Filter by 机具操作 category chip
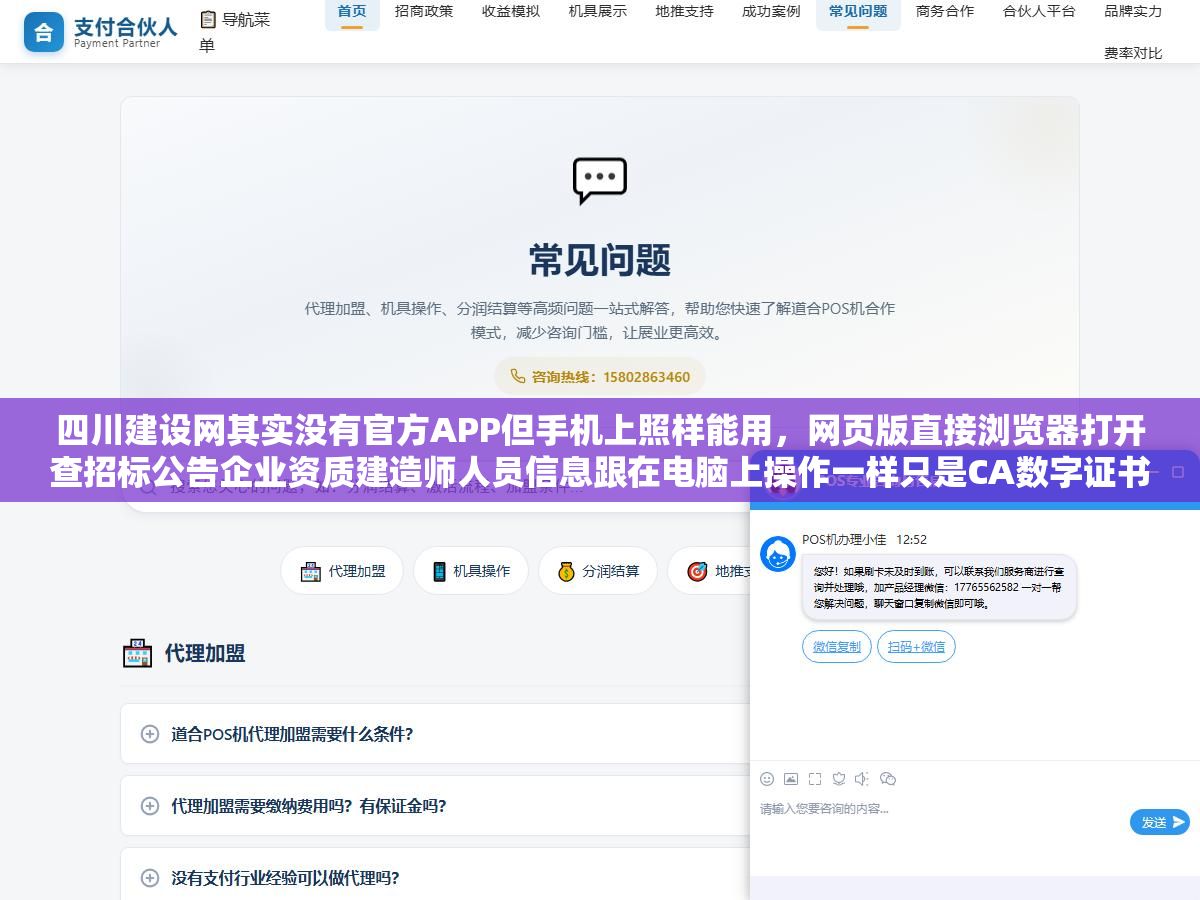 point(471,571)
